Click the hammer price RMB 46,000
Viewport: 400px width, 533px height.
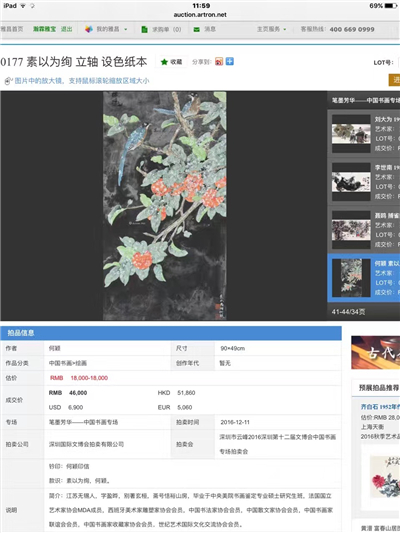(68, 393)
